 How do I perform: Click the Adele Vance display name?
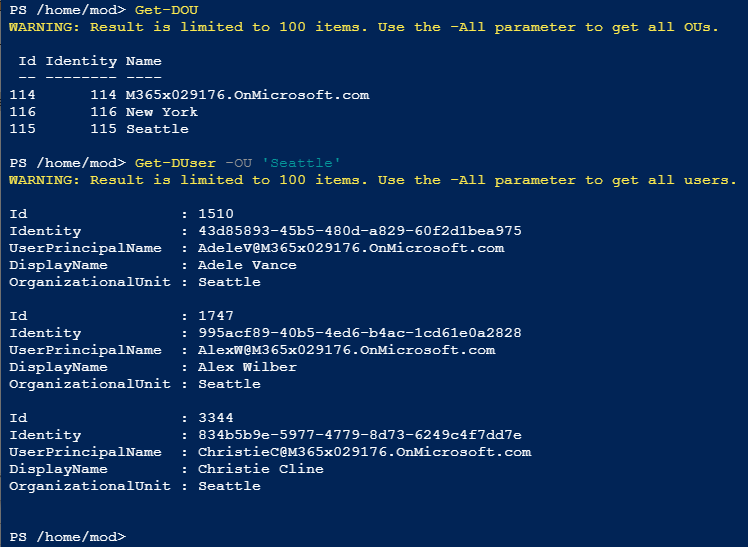[x=247, y=265]
